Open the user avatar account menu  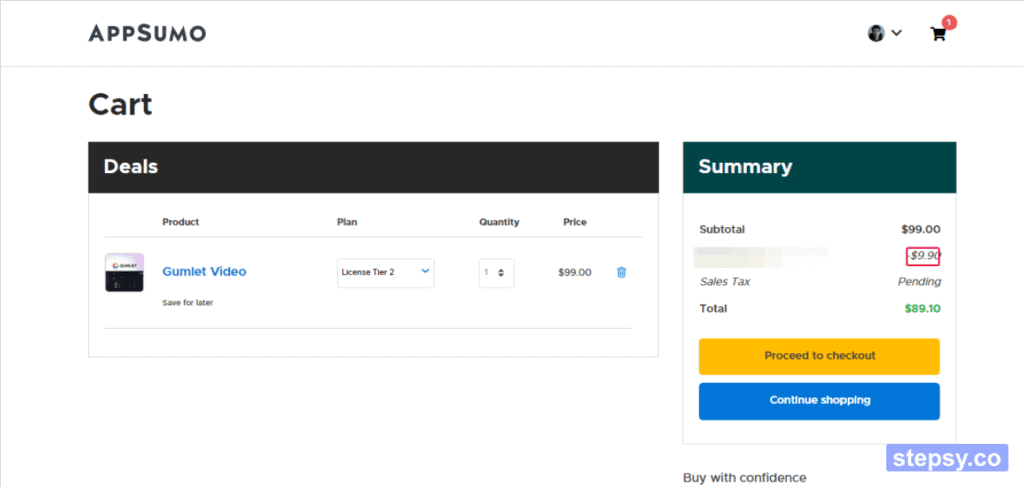[x=884, y=33]
